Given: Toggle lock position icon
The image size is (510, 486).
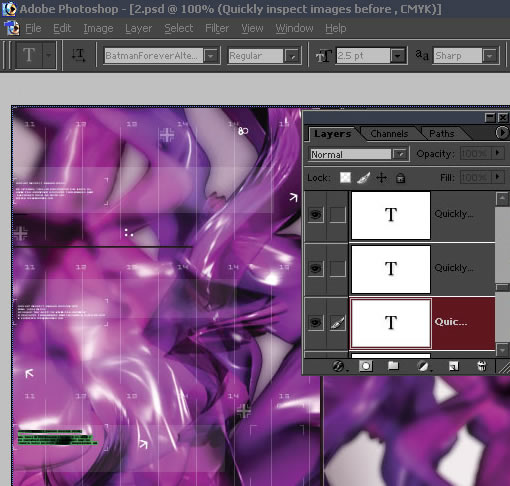Looking at the screenshot, I should (381, 178).
